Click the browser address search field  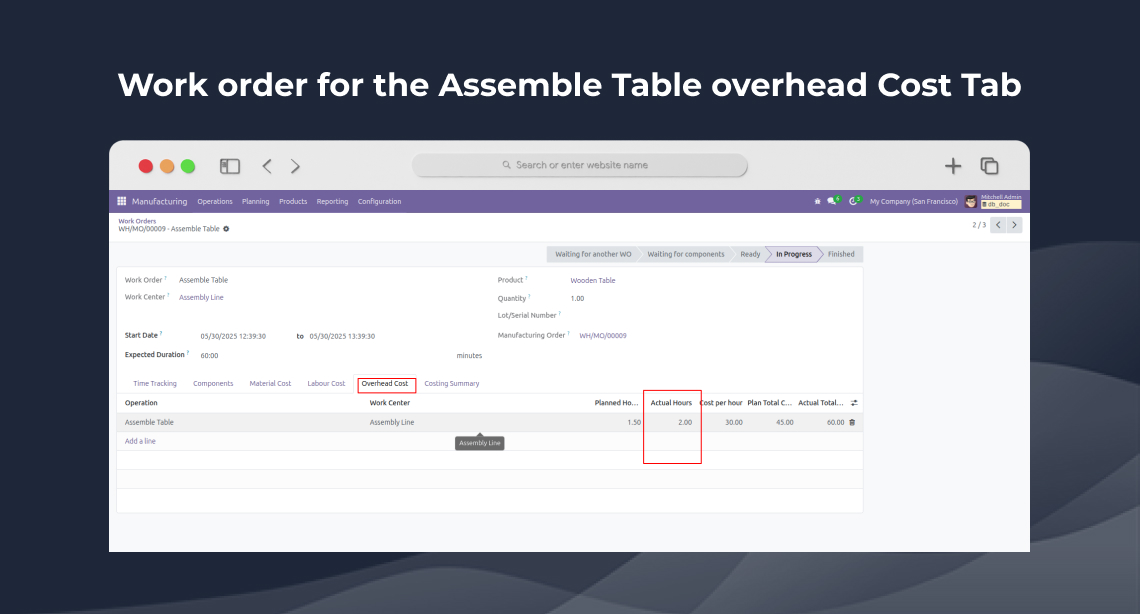[579, 165]
